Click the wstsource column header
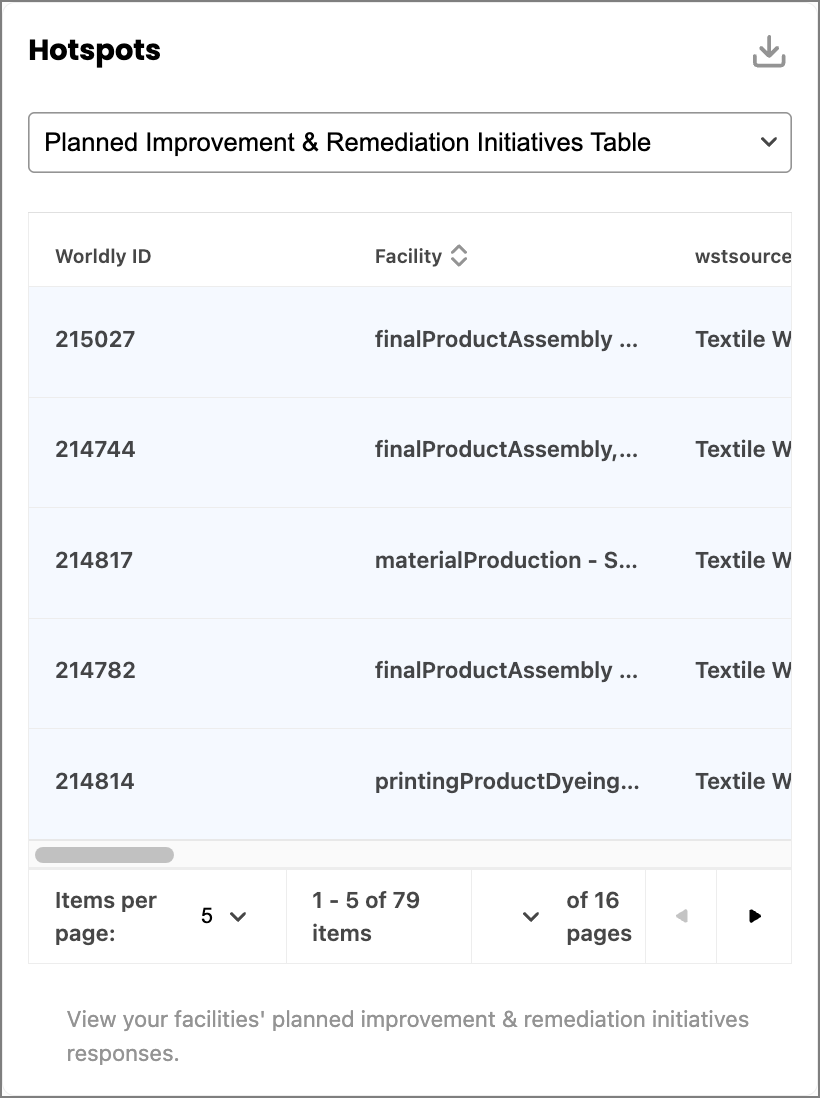The height and width of the screenshot is (1098, 820). pos(743,256)
